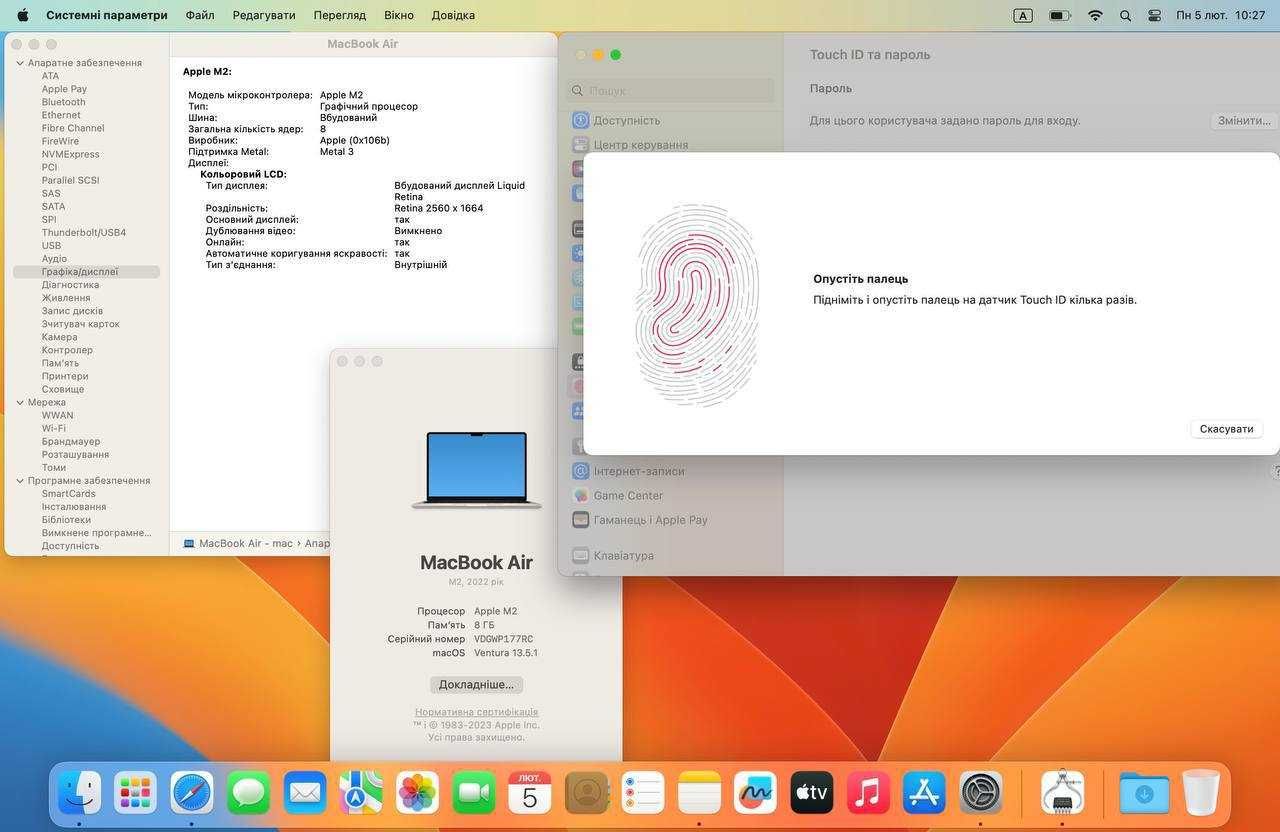
Task: Select Bluetooth in hardware list
Action: [x=63, y=102]
